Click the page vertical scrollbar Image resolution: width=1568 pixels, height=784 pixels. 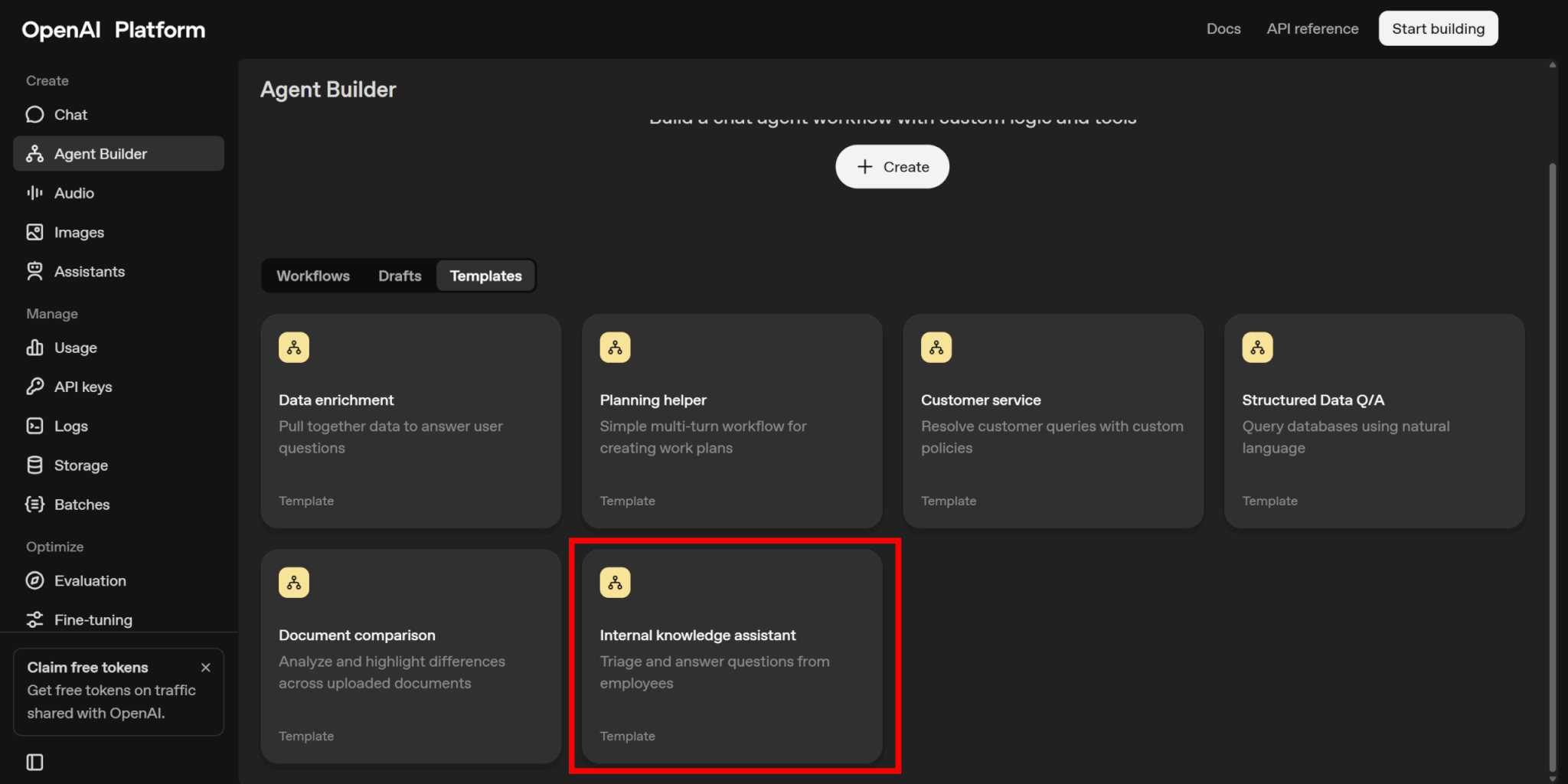click(x=1552, y=459)
